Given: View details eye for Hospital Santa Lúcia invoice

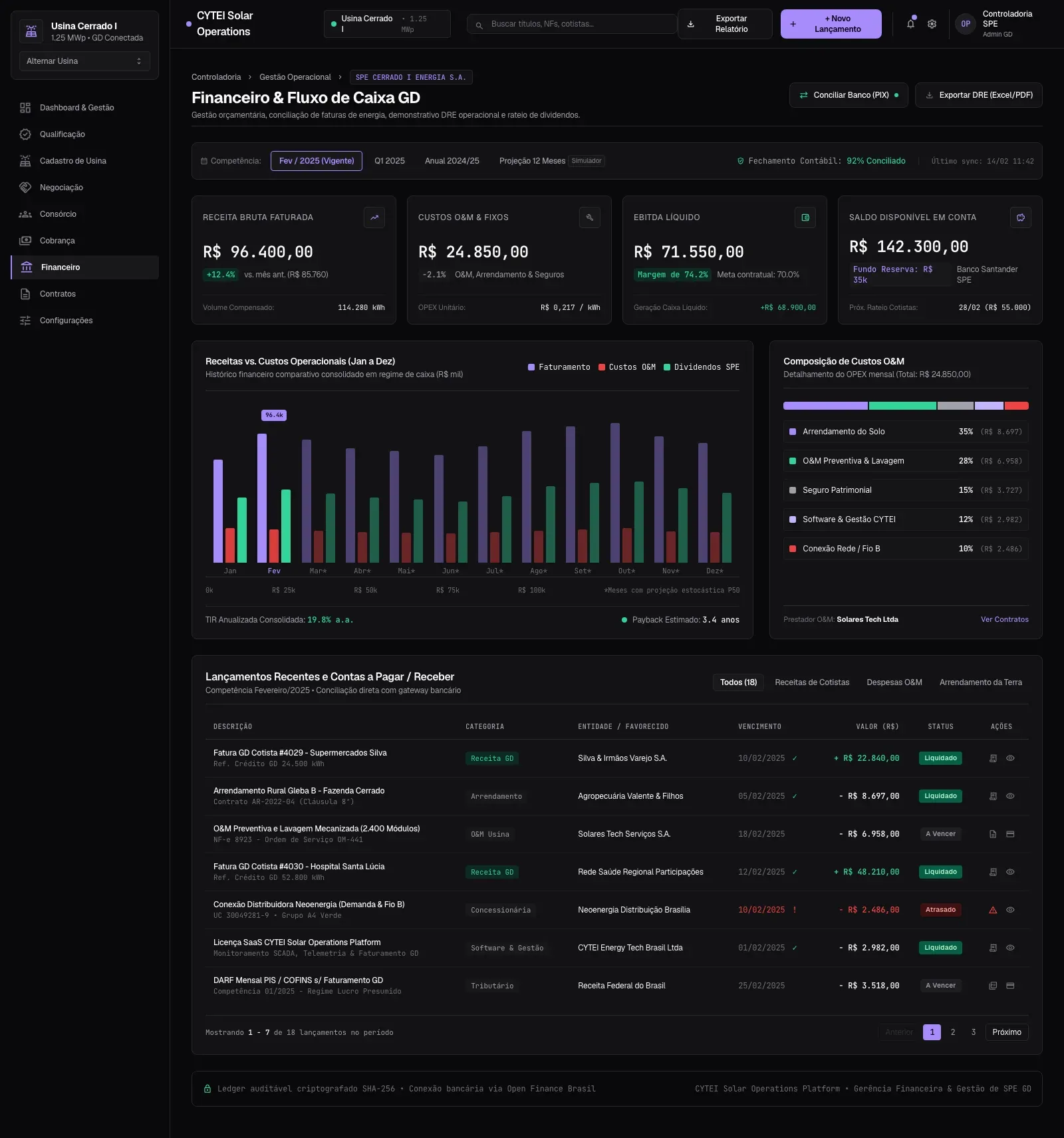Looking at the screenshot, I should tap(1010, 872).
